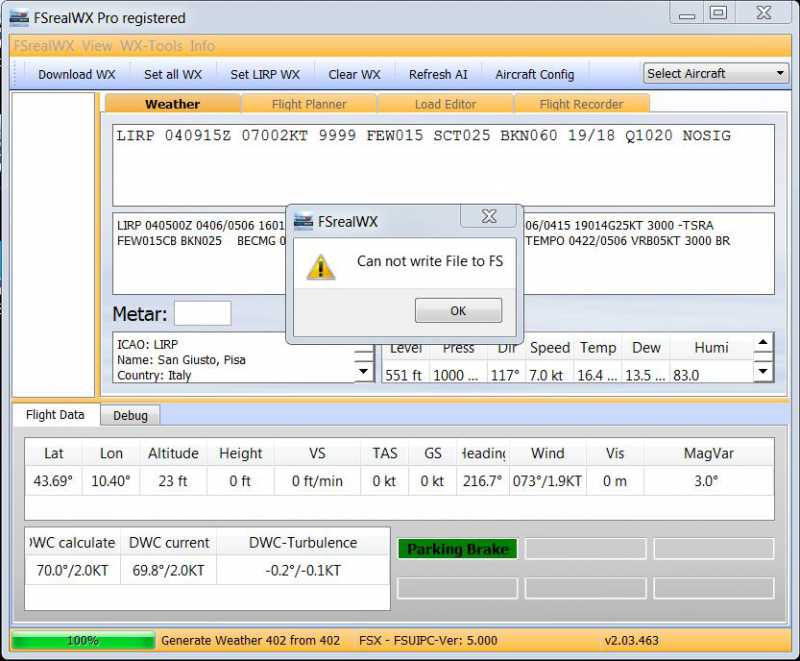Click the 100% green progress bar
The height and width of the screenshot is (661, 800).
pyautogui.click(x=83, y=641)
